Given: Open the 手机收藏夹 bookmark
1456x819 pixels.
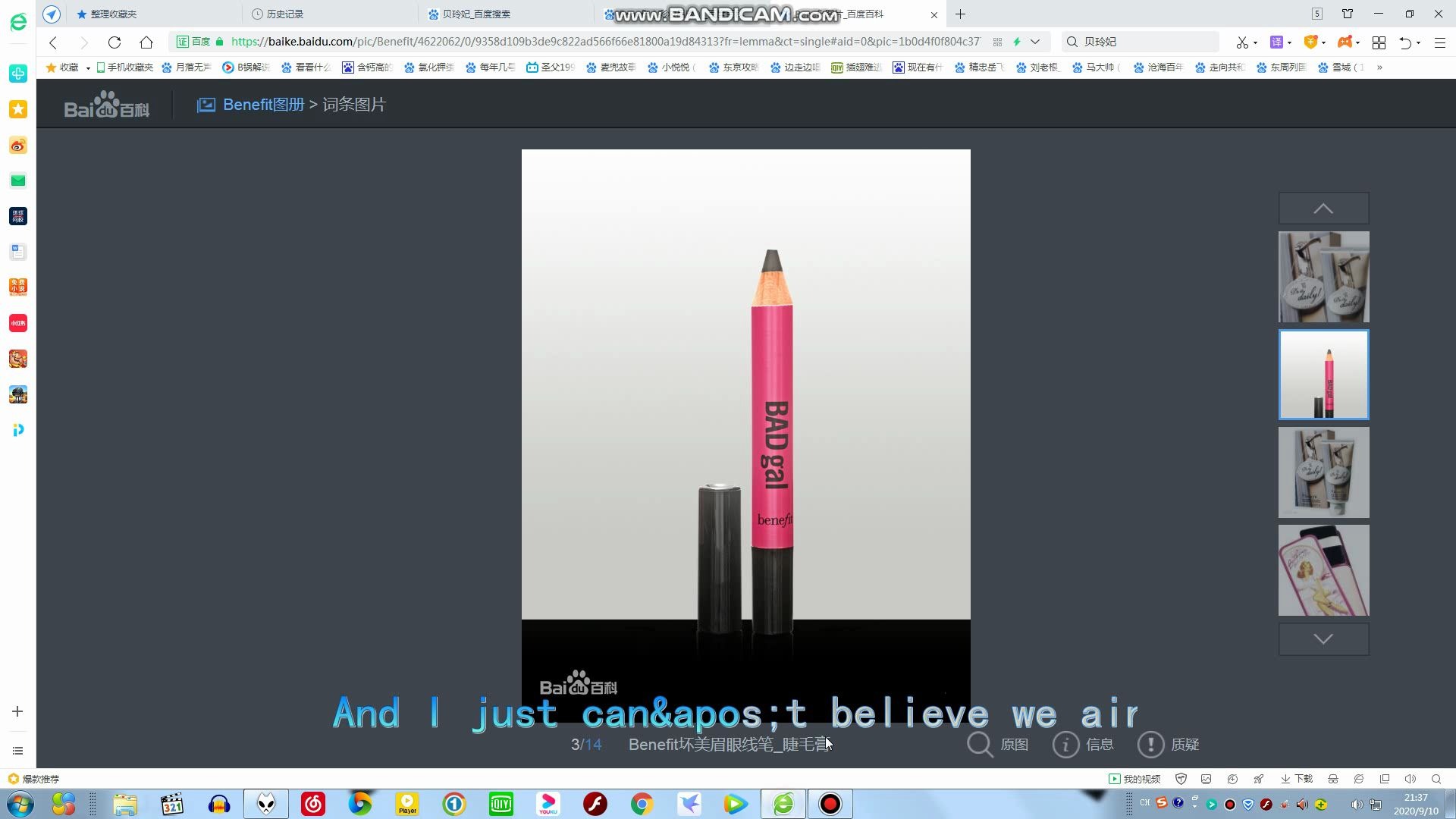Looking at the screenshot, I should [x=124, y=67].
